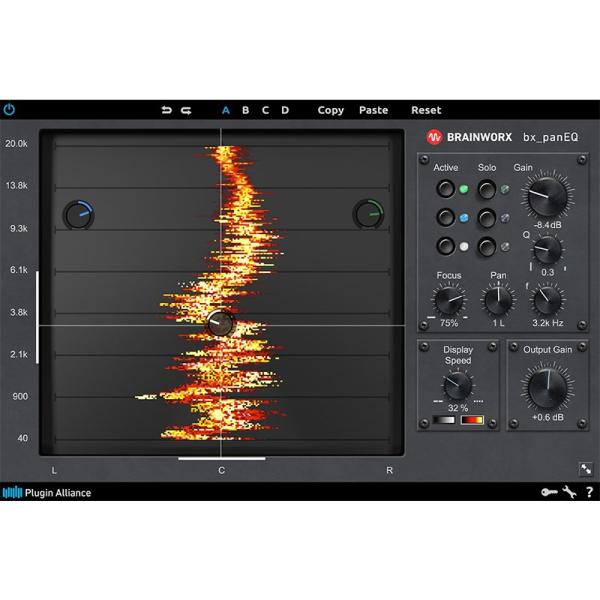The image size is (600, 600).
Task: Click the Output Gain knob
Action: click(x=548, y=389)
